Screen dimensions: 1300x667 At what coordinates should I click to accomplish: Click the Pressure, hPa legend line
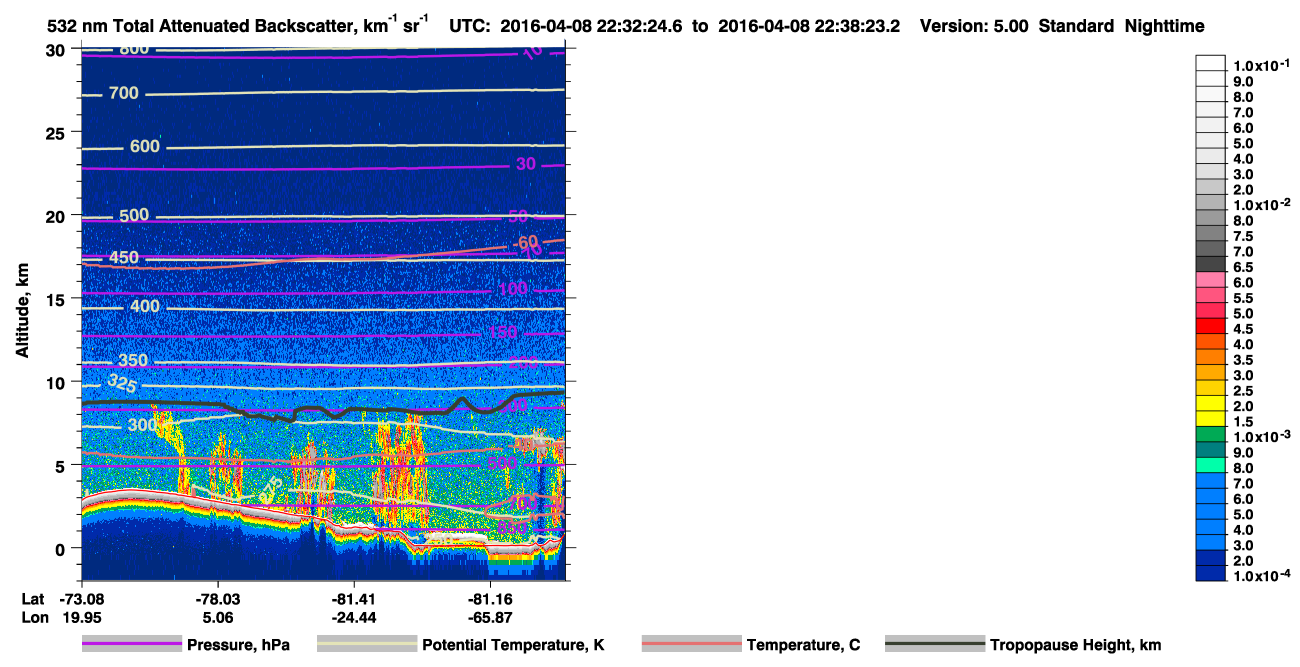(131, 645)
